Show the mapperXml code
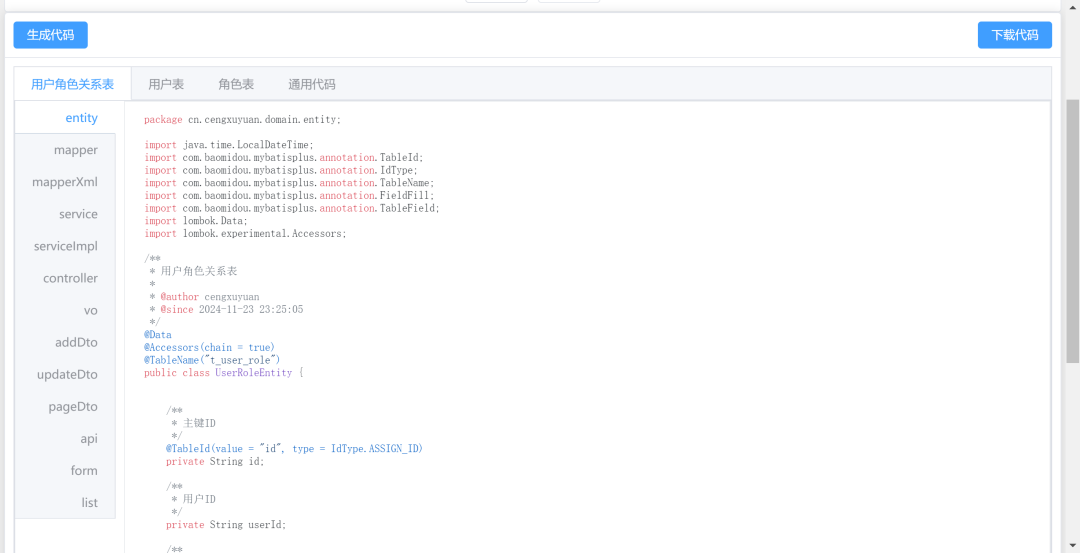Screen dimensions: 1080x553 coord(65,182)
